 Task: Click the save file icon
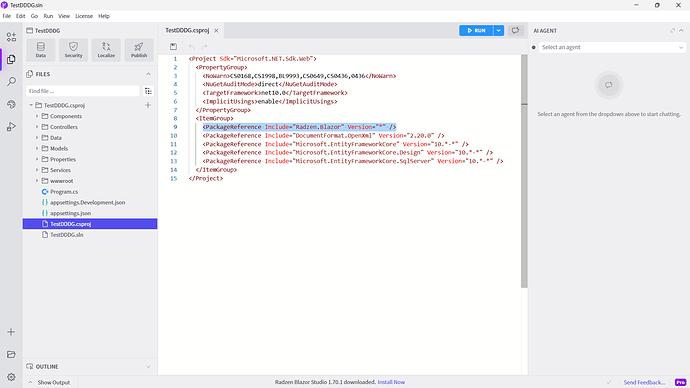point(173,47)
